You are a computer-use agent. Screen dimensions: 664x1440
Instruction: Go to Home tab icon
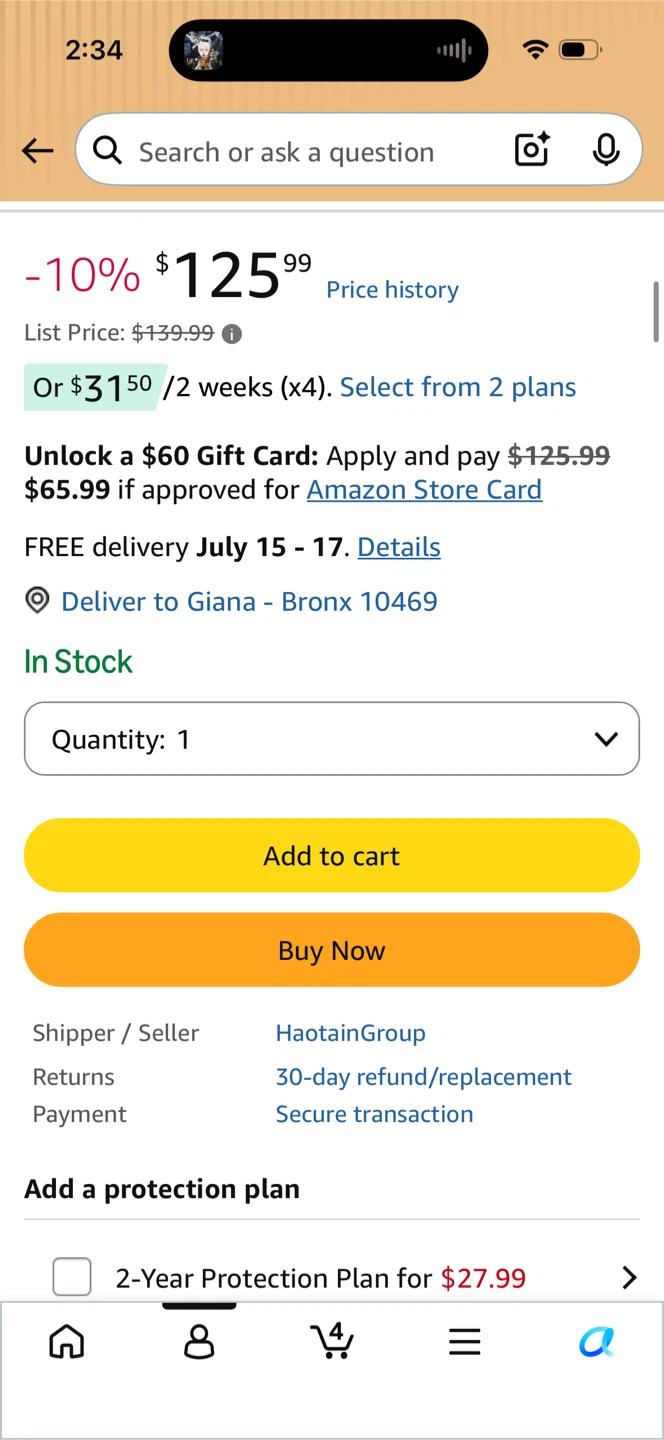click(x=67, y=1341)
